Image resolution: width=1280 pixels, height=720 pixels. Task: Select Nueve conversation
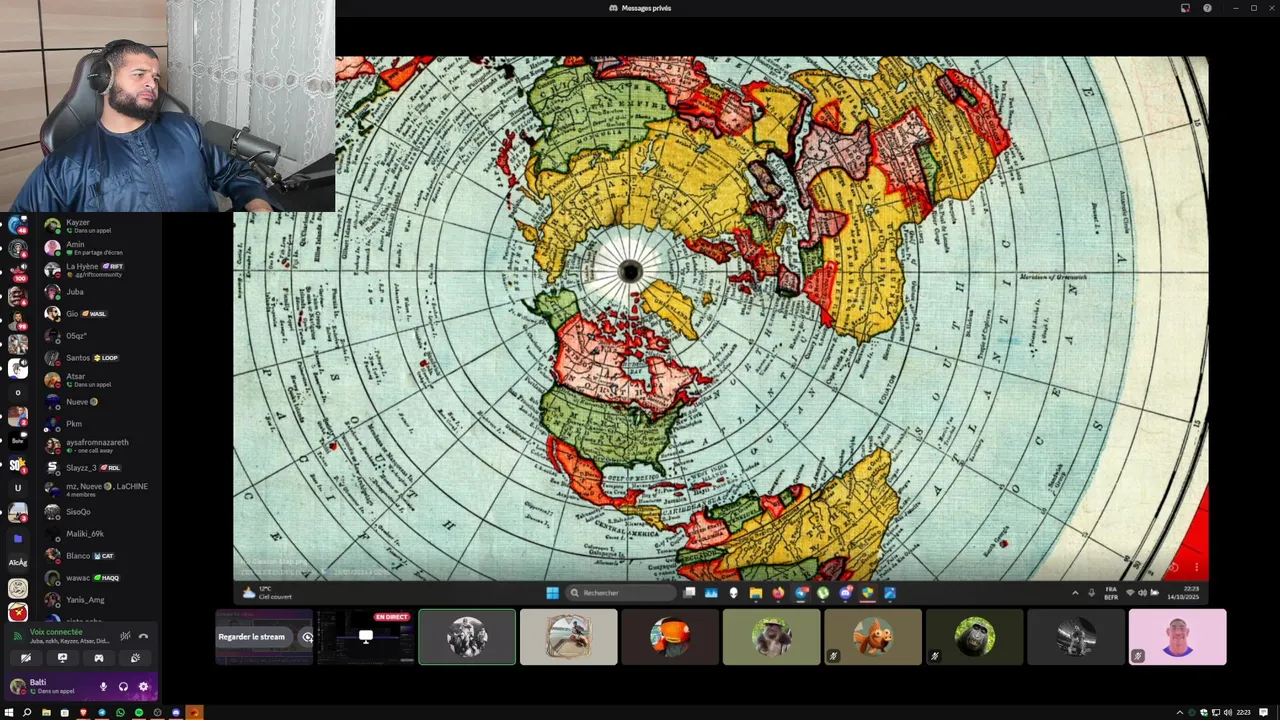[98, 402]
